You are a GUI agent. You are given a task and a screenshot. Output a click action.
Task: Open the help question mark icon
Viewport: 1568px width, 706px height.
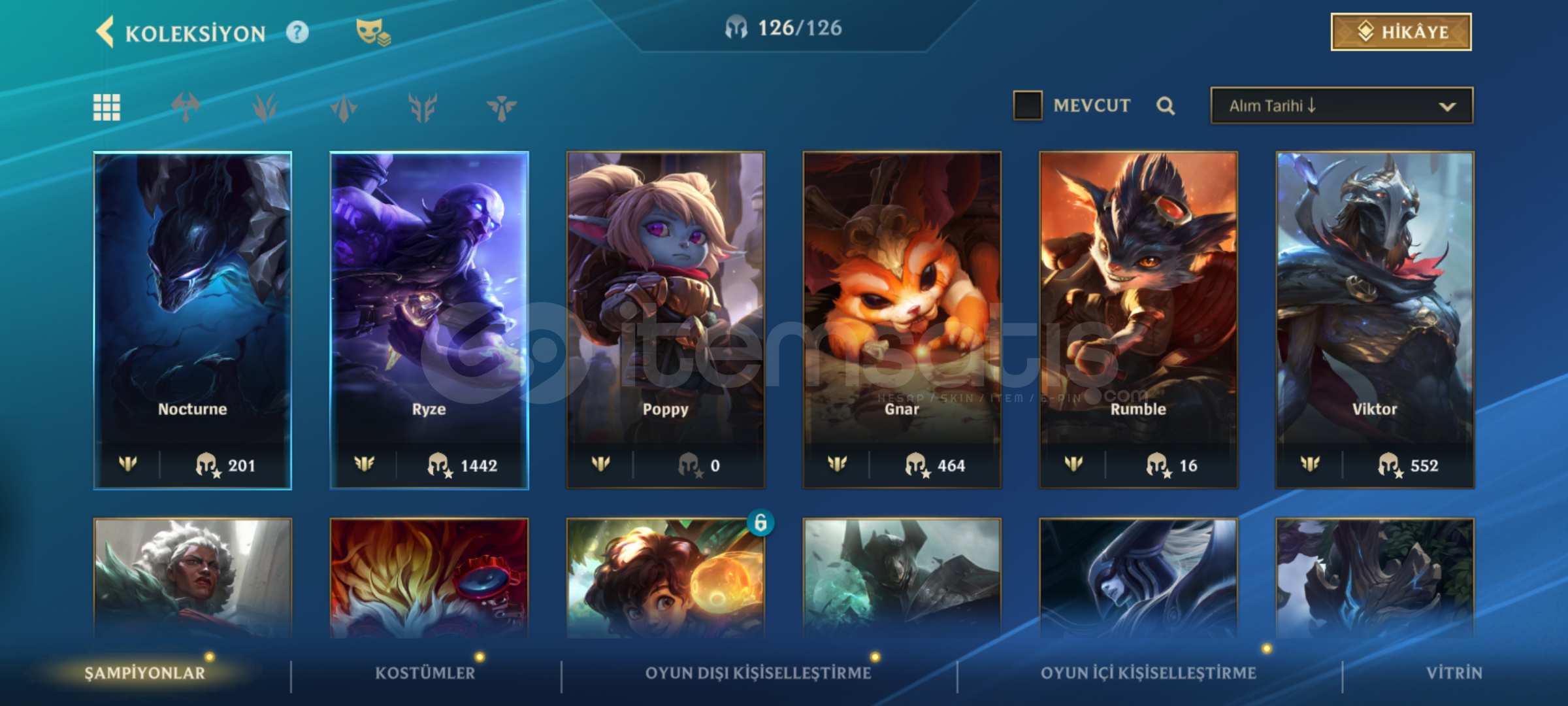297,32
